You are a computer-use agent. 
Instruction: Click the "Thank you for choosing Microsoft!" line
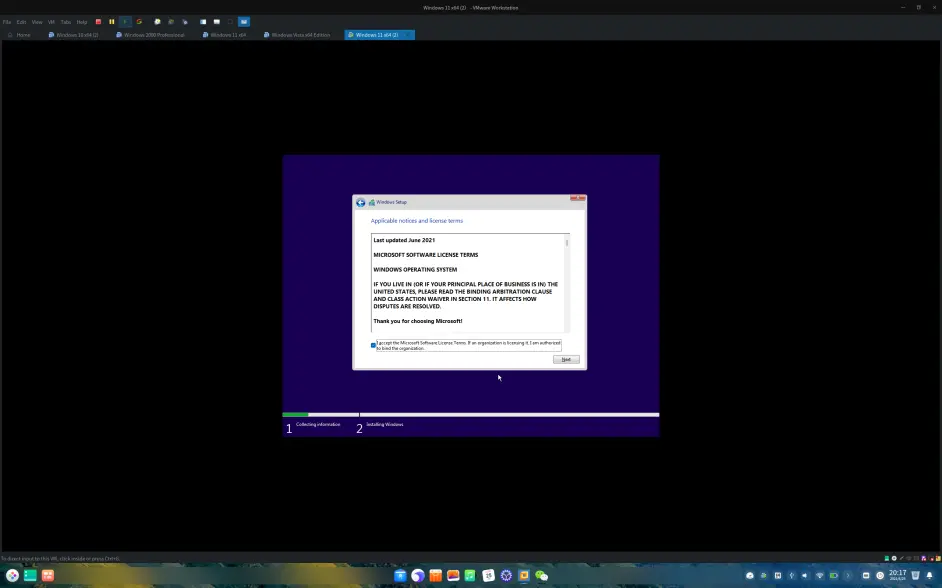pyautogui.click(x=418, y=321)
